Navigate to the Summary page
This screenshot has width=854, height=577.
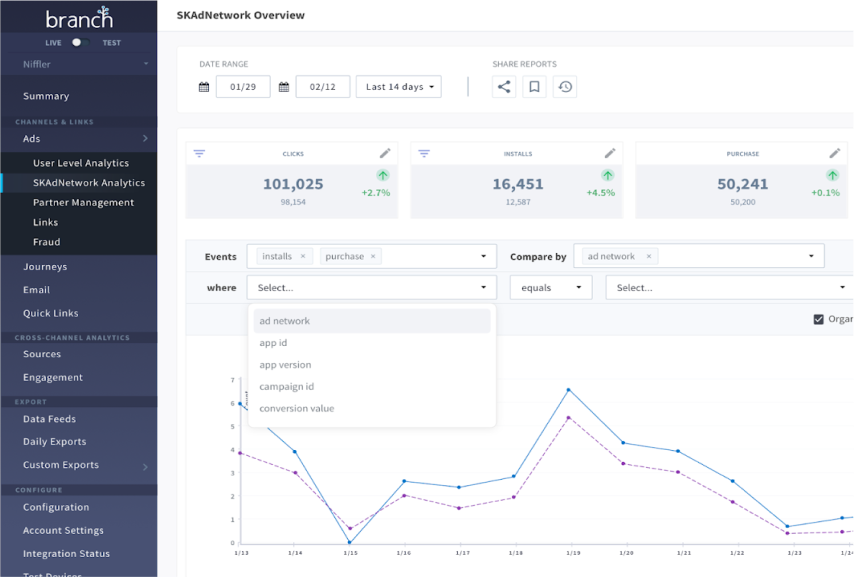pos(45,95)
